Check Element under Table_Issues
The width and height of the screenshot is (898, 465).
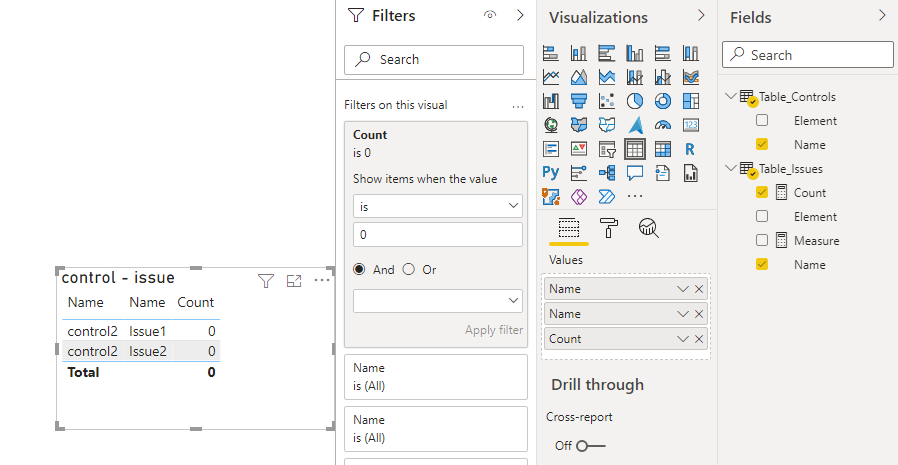(762, 216)
